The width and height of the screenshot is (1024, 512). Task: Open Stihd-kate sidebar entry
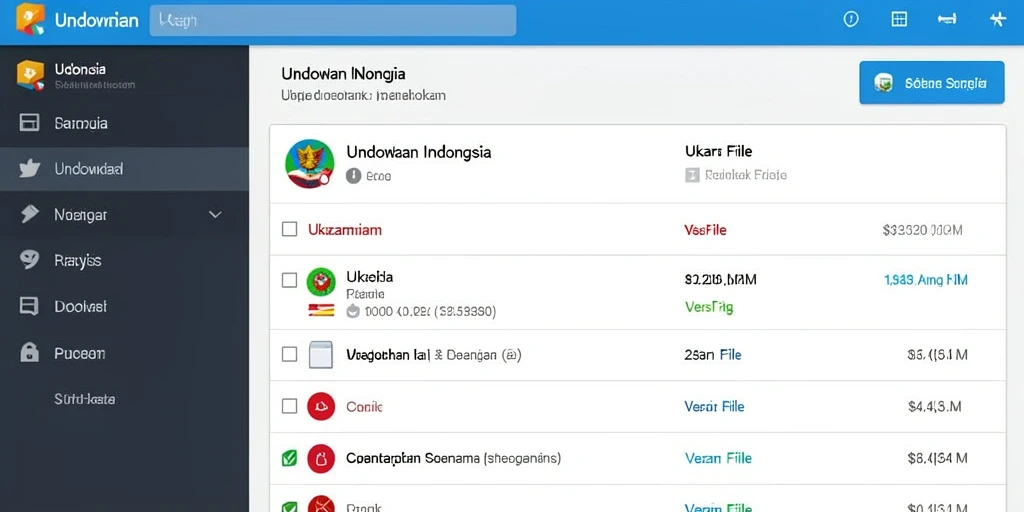[x=85, y=399]
